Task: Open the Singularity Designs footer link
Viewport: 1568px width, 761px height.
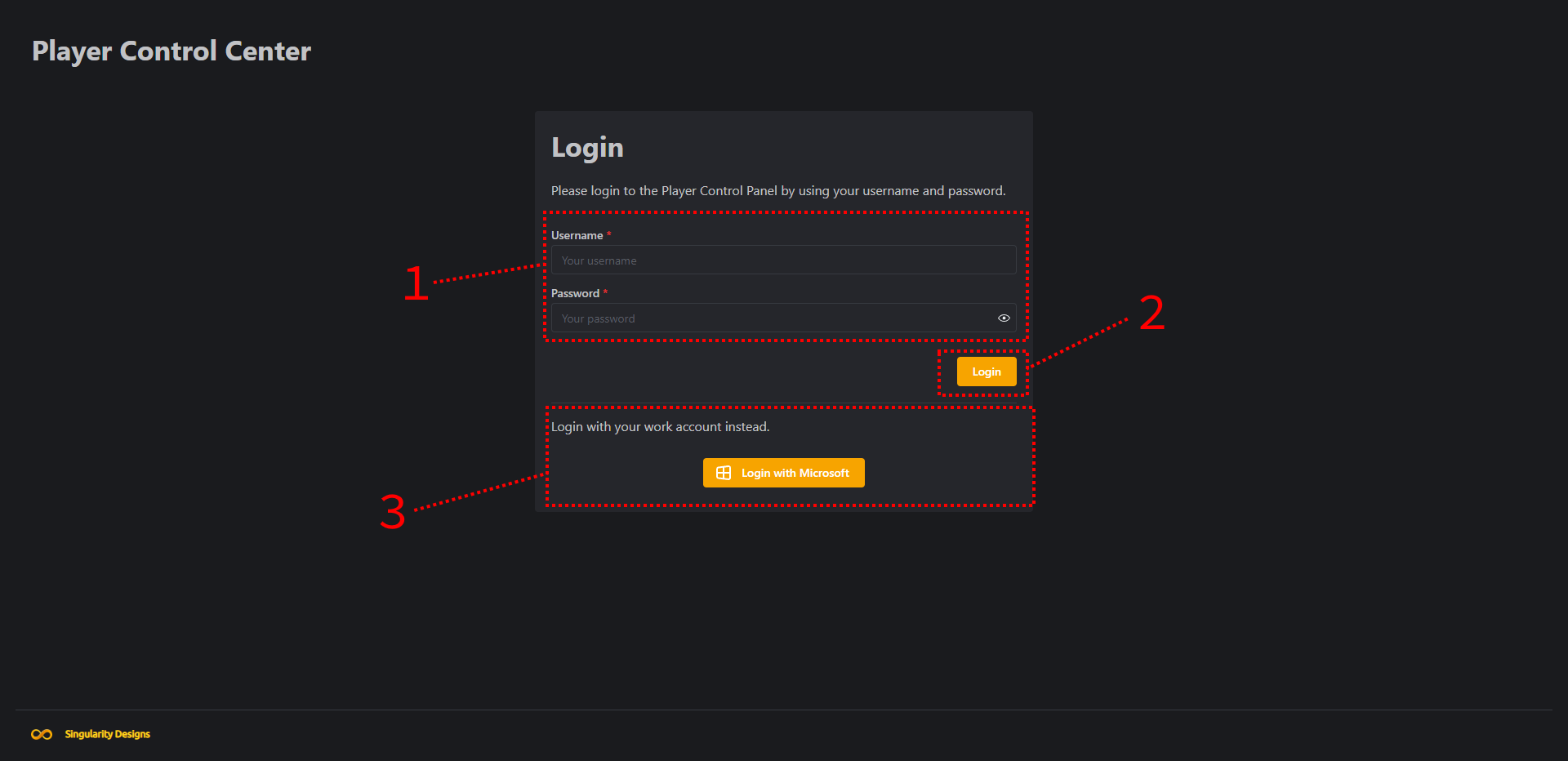Action: [106, 734]
